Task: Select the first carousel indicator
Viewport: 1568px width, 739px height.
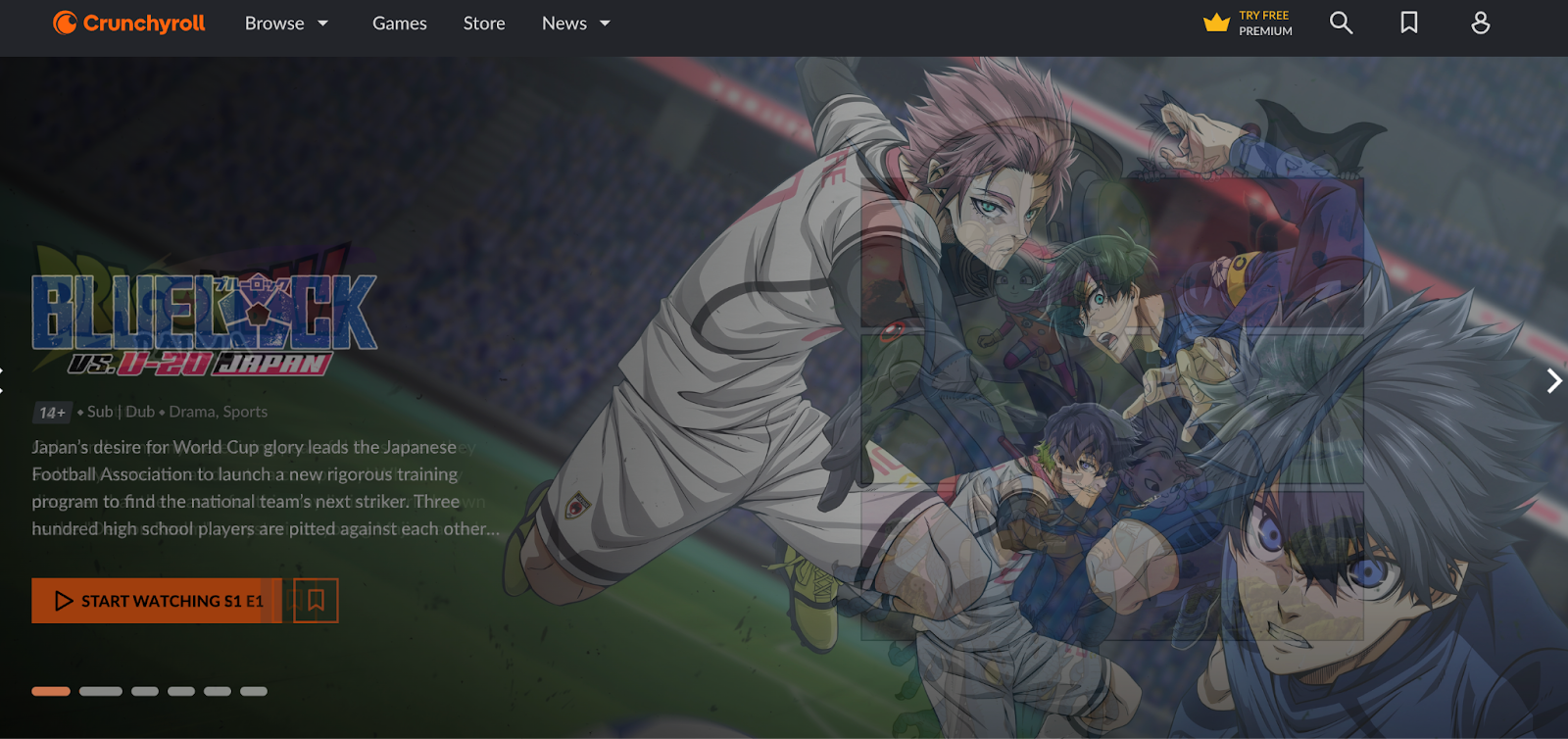Action: pos(51,691)
